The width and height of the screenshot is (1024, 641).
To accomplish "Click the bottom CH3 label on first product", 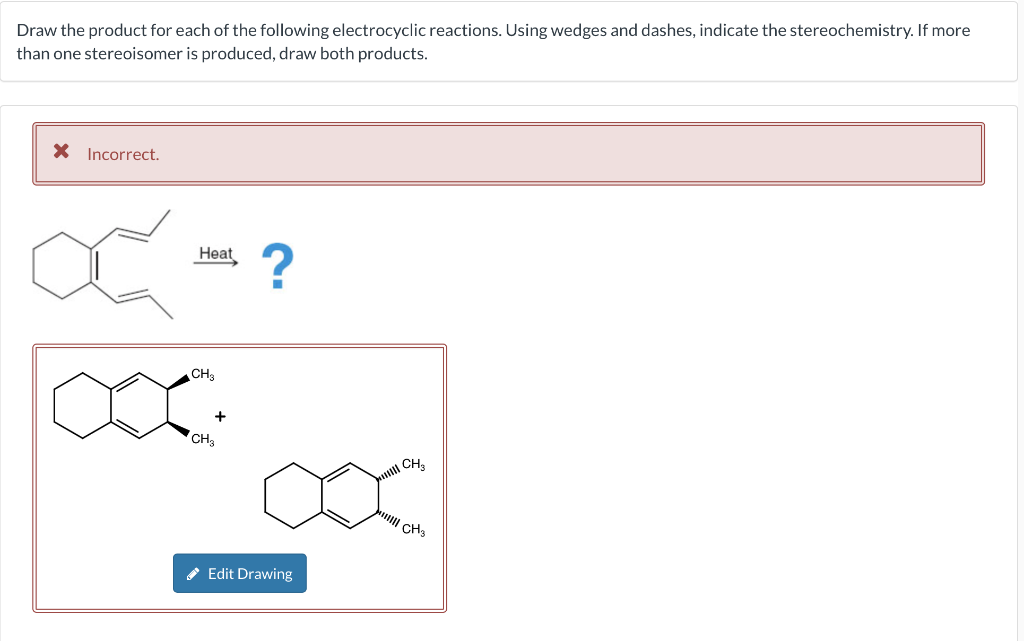I will (x=201, y=438).
